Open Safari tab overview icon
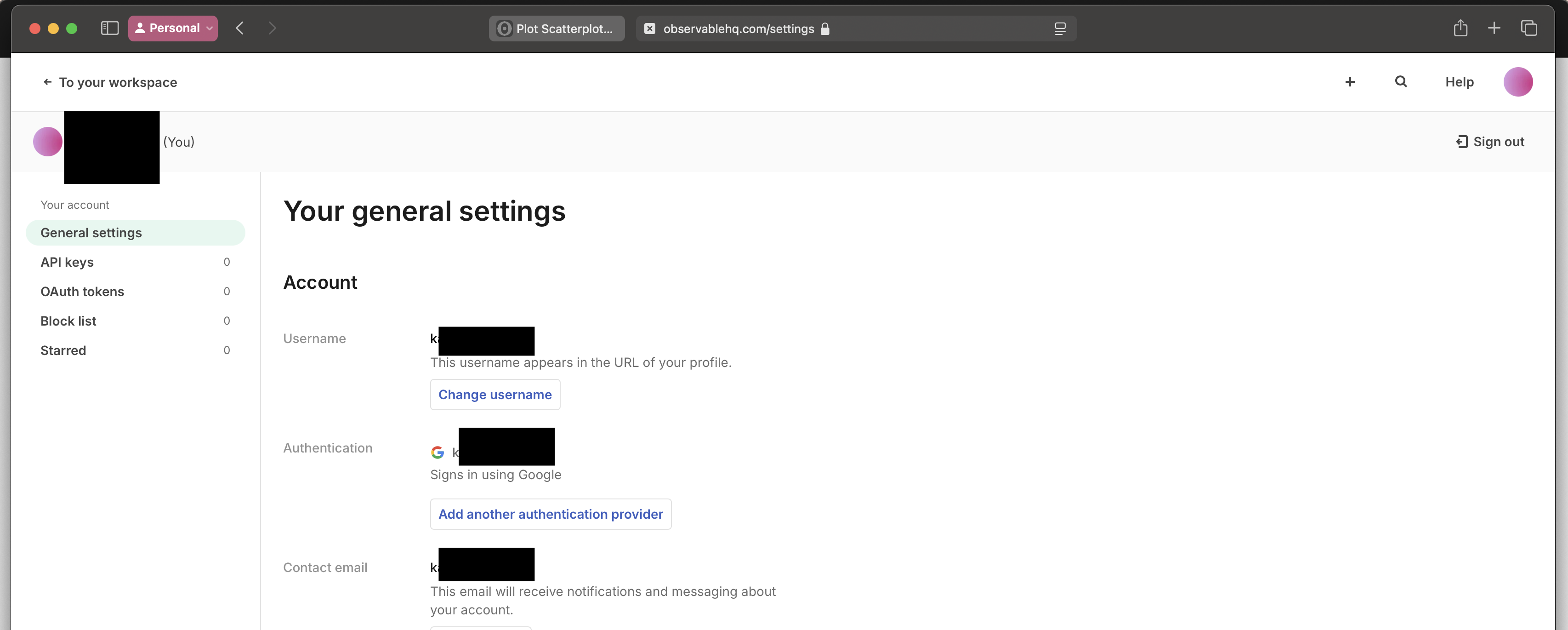 (1528, 28)
